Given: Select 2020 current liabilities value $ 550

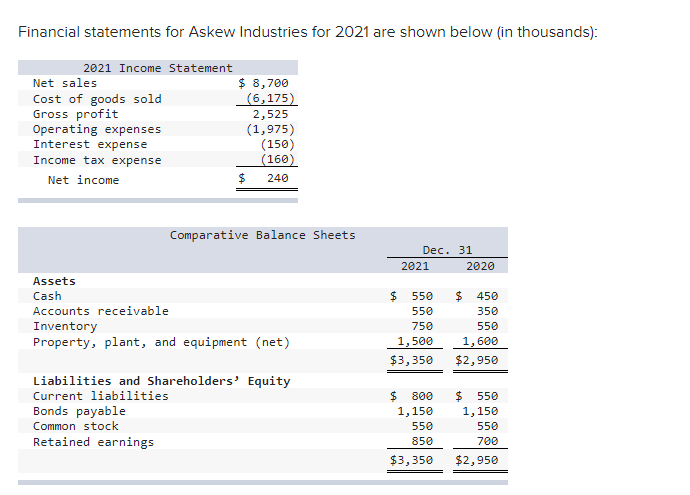Looking at the screenshot, I should [x=477, y=396].
